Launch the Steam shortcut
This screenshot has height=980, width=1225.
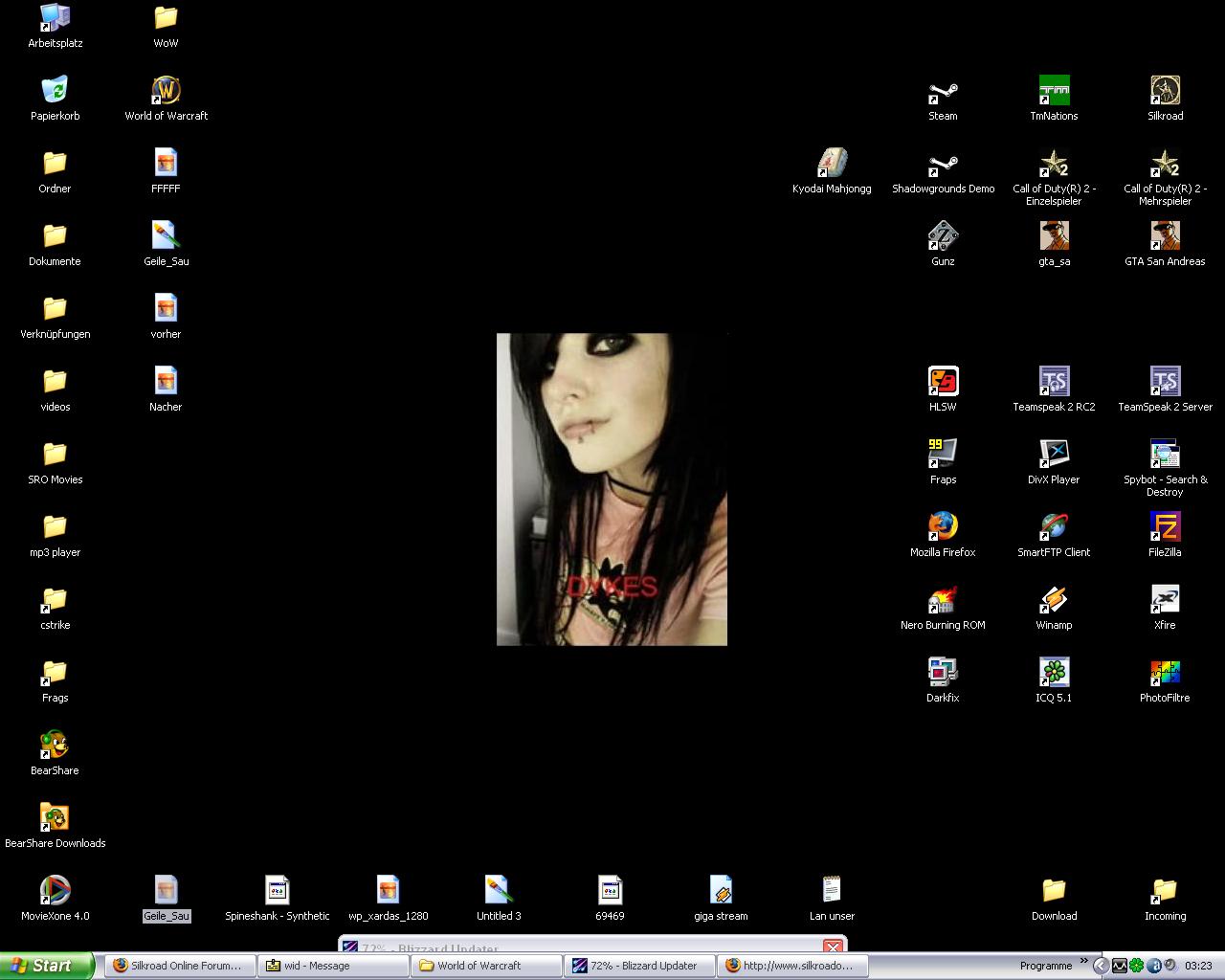point(943,92)
